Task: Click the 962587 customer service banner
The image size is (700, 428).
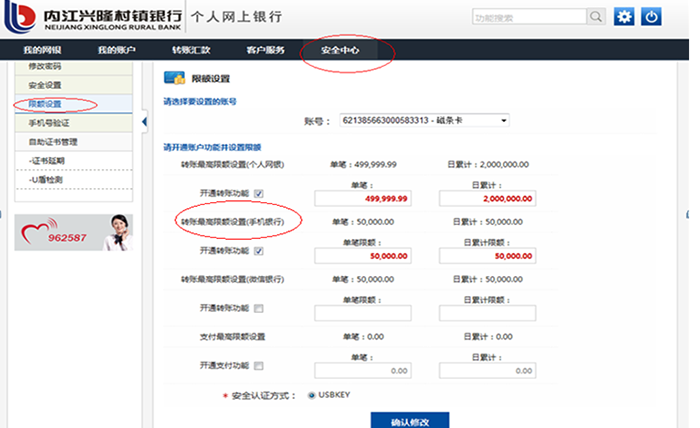Action: click(76, 232)
